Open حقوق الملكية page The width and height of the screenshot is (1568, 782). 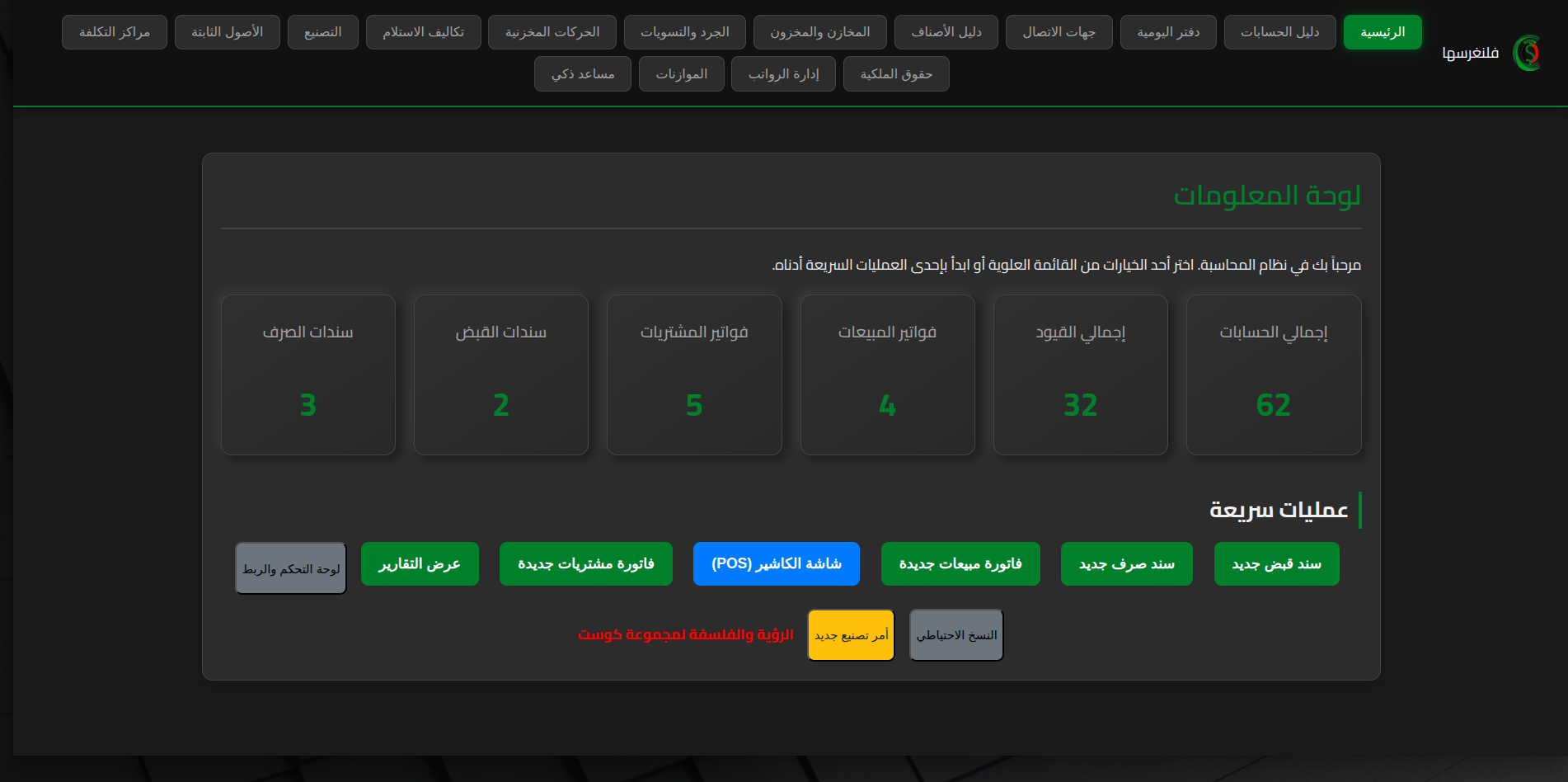tap(896, 74)
